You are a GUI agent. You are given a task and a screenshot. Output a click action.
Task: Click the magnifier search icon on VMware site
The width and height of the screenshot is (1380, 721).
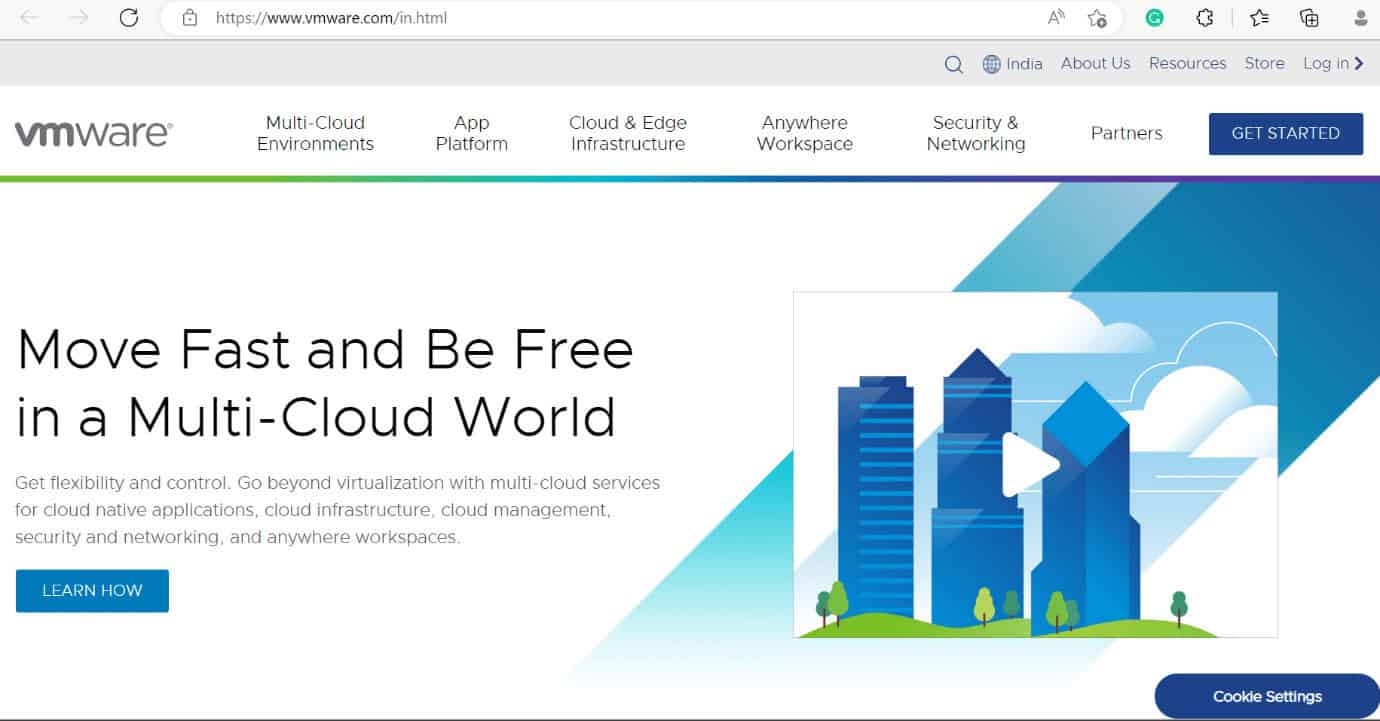953,64
